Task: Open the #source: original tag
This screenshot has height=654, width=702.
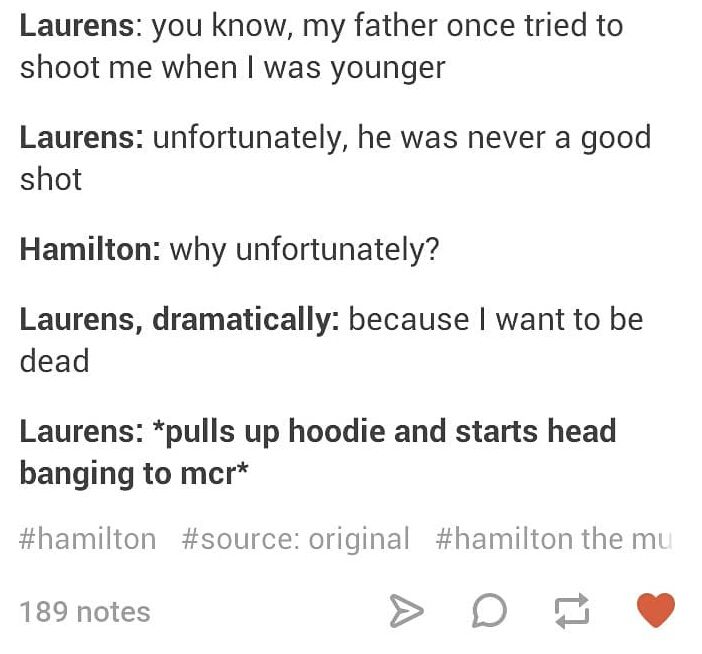Action: click(295, 539)
